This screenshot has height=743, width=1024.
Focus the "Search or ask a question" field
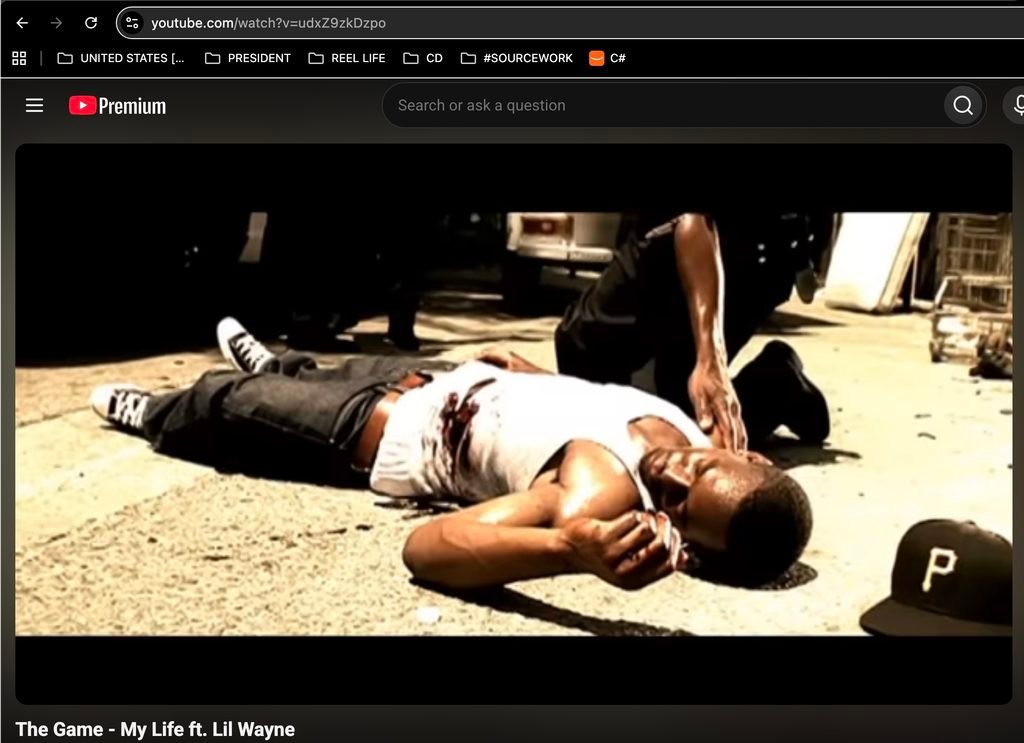point(663,105)
